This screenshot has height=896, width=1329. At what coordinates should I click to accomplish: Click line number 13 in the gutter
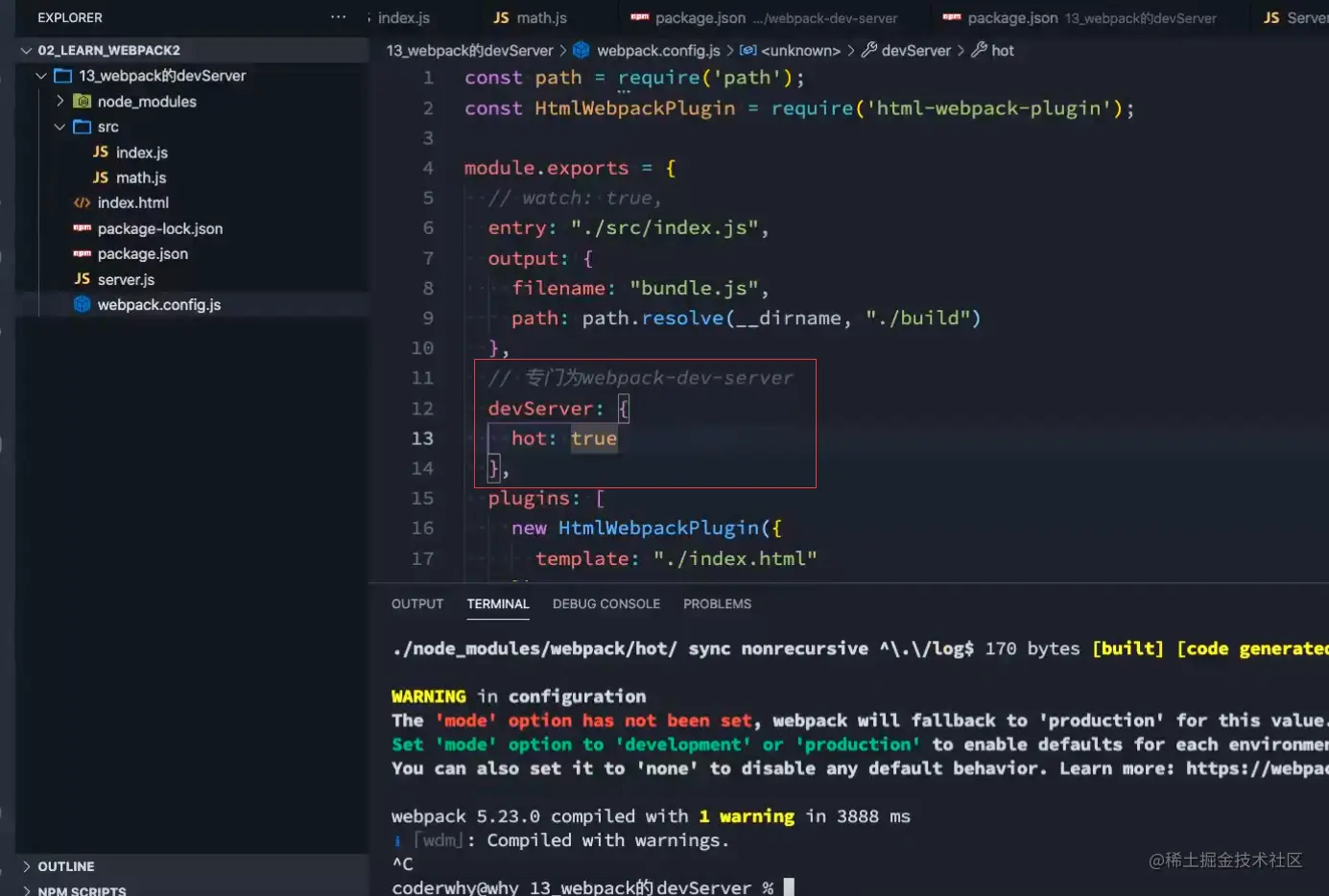tap(422, 438)
